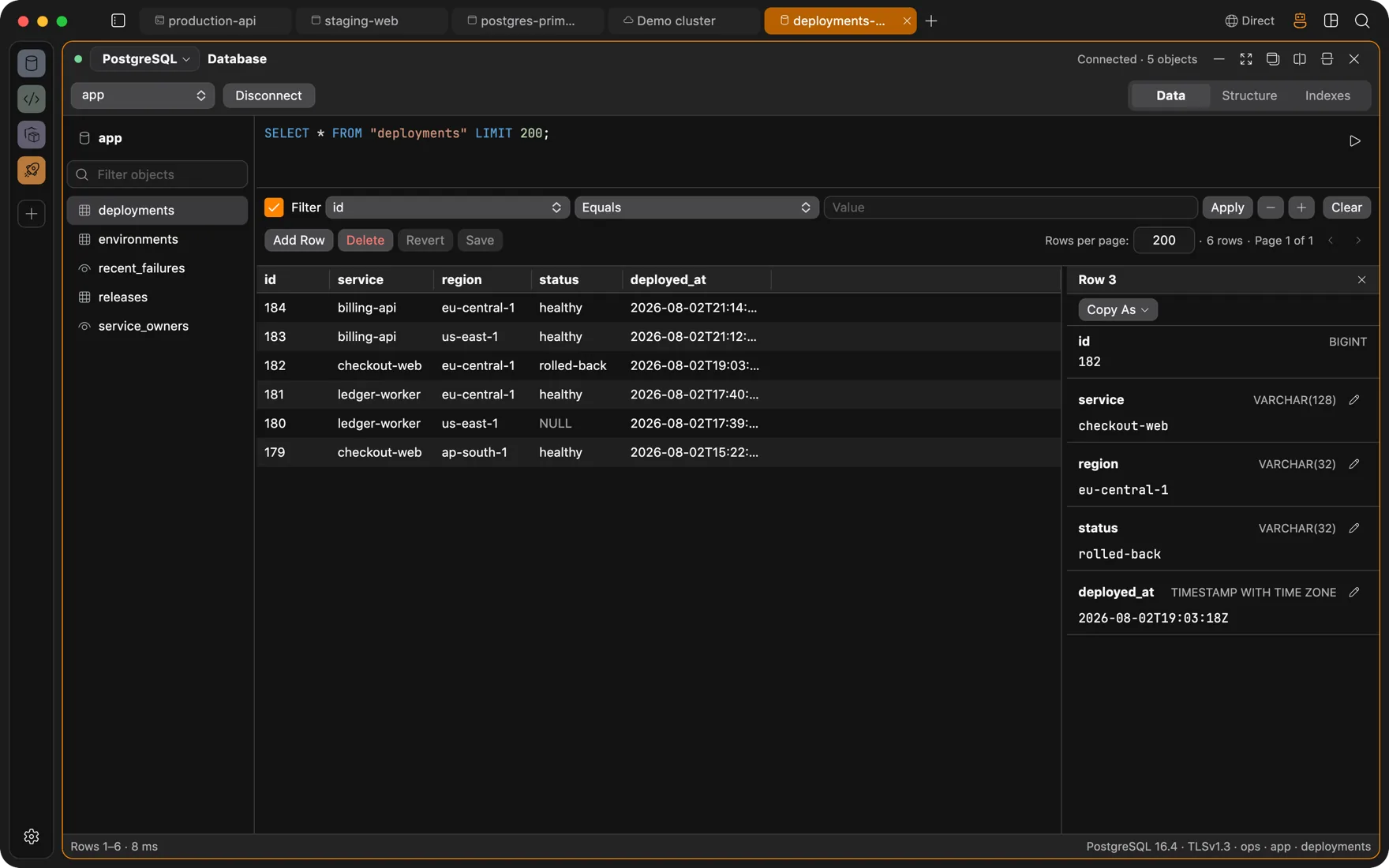Open the Copy As dropdown

pos(1118,309)
